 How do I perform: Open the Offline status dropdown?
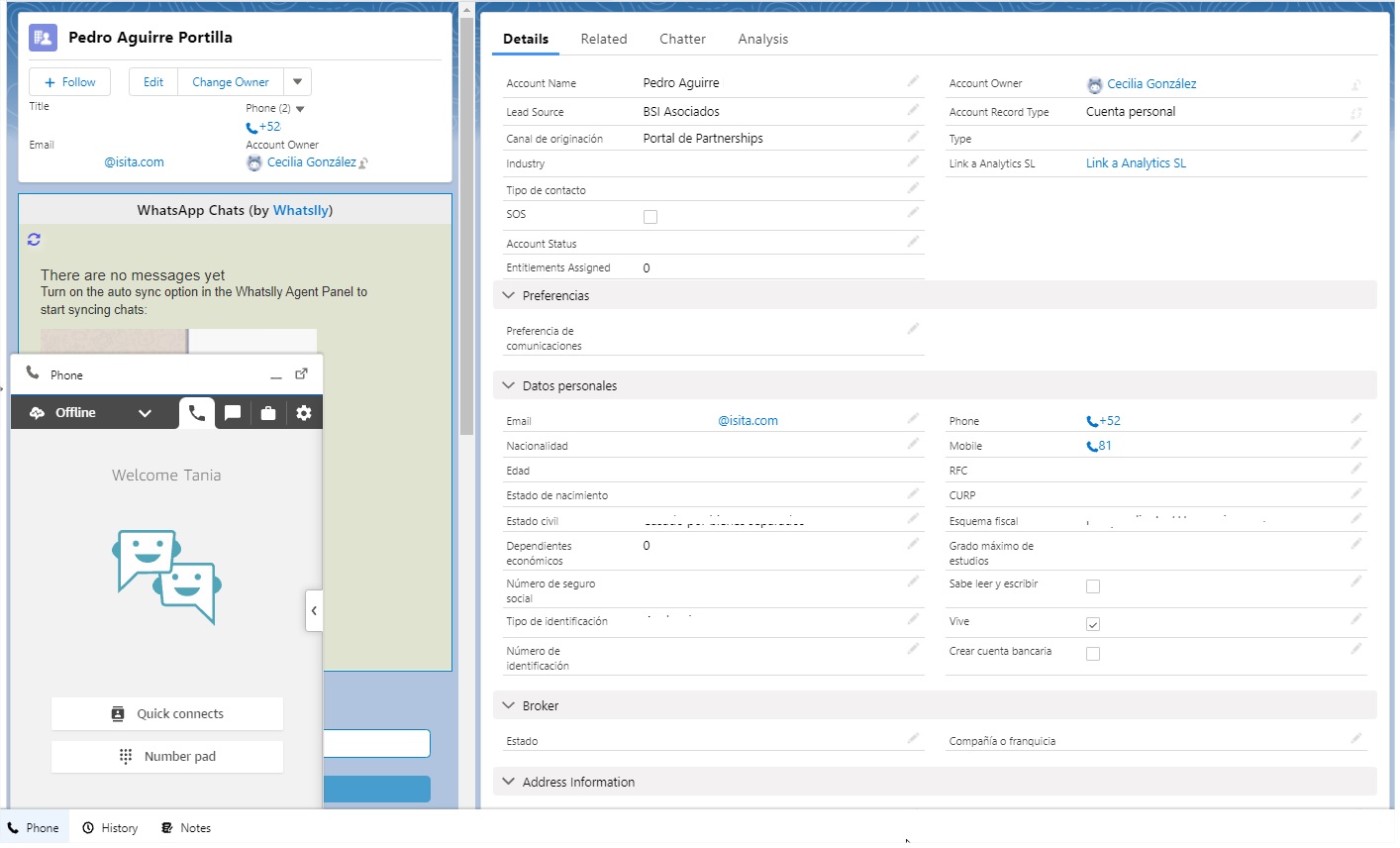[145, 413]
